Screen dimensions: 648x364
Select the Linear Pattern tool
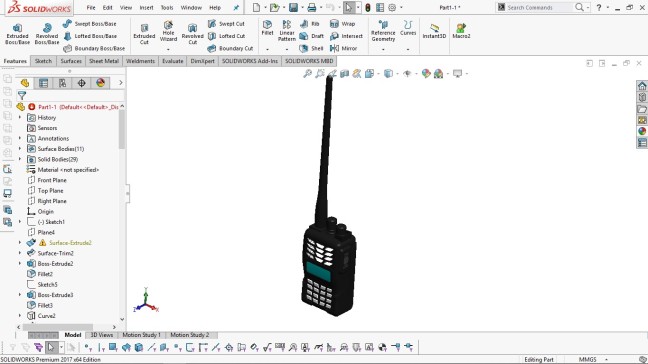[287, 31]
